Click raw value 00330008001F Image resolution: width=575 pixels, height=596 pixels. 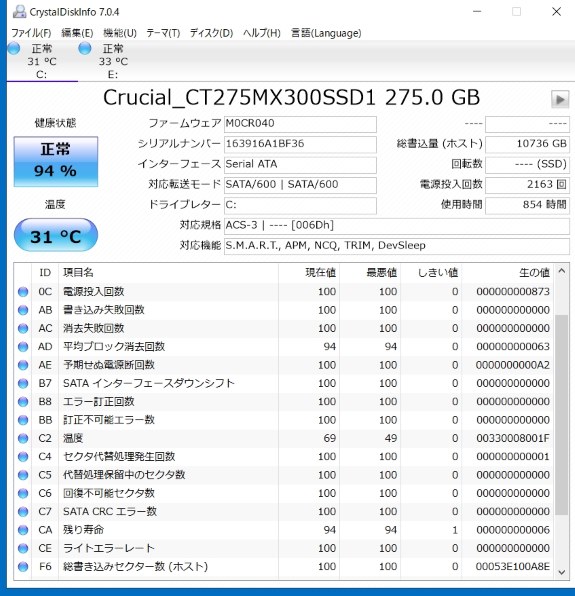[513, 438]
